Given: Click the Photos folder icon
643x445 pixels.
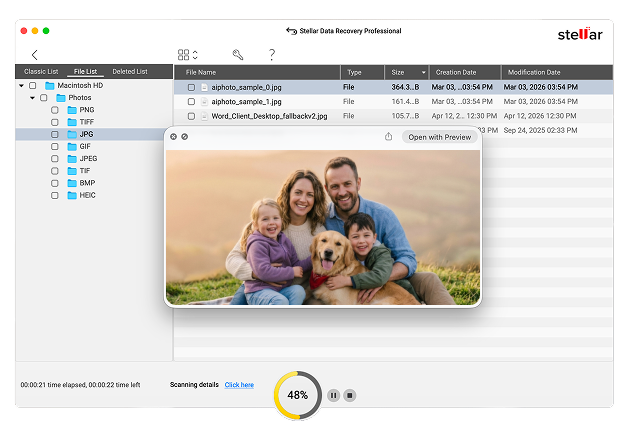Looking at the screenshot, I should tap(61, 98).
